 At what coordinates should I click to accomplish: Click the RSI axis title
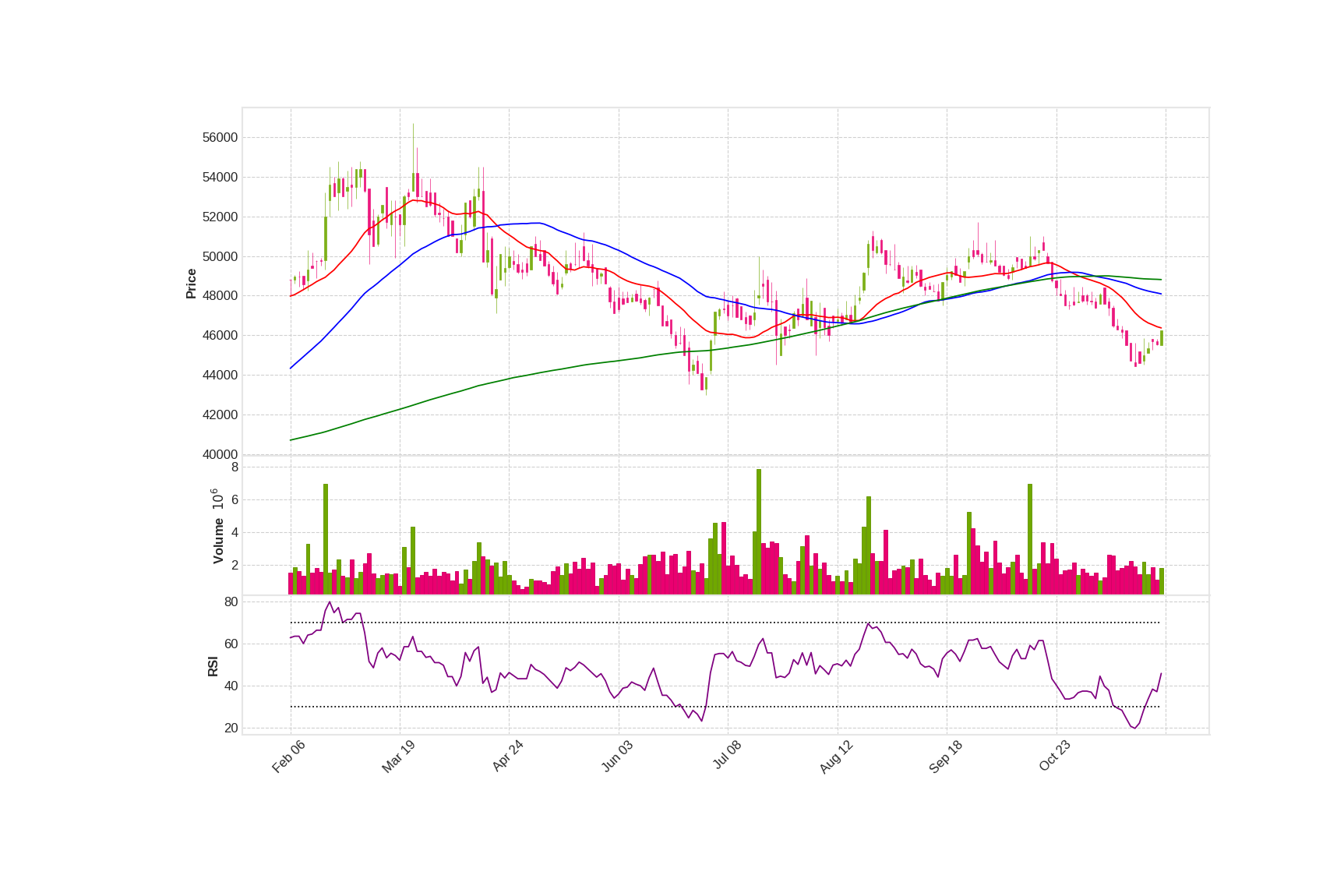click(x=213, y=666)
